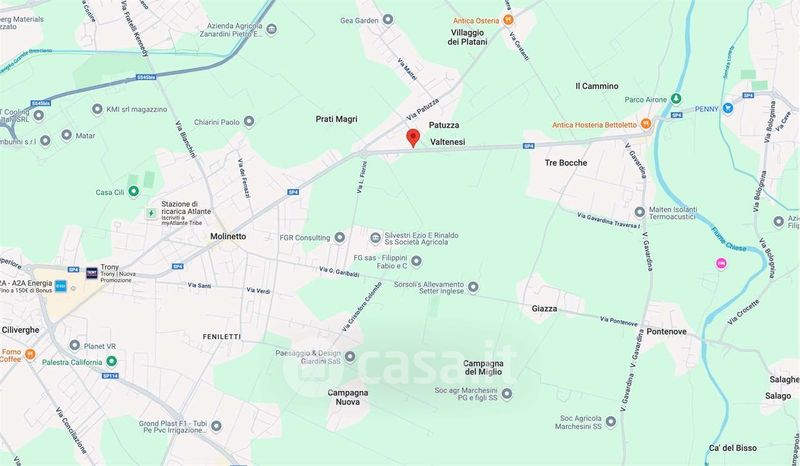Open the pink hotel marker near Fiume Chiese
Viewport: 800px width, 466px height.
[x=721, y=263]
